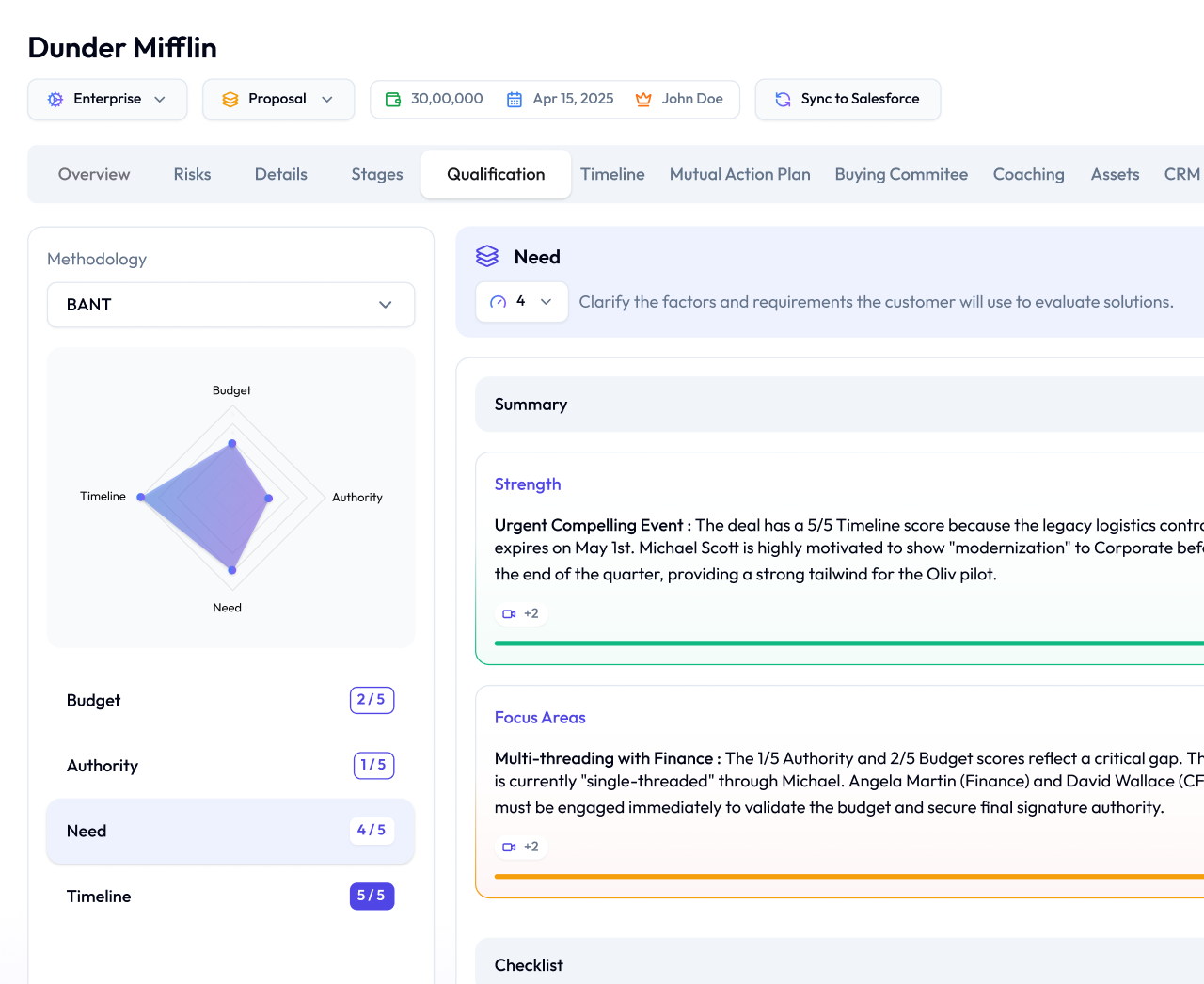
Task: Click the +2 sources chip in Strength
Action: point(521,613)
